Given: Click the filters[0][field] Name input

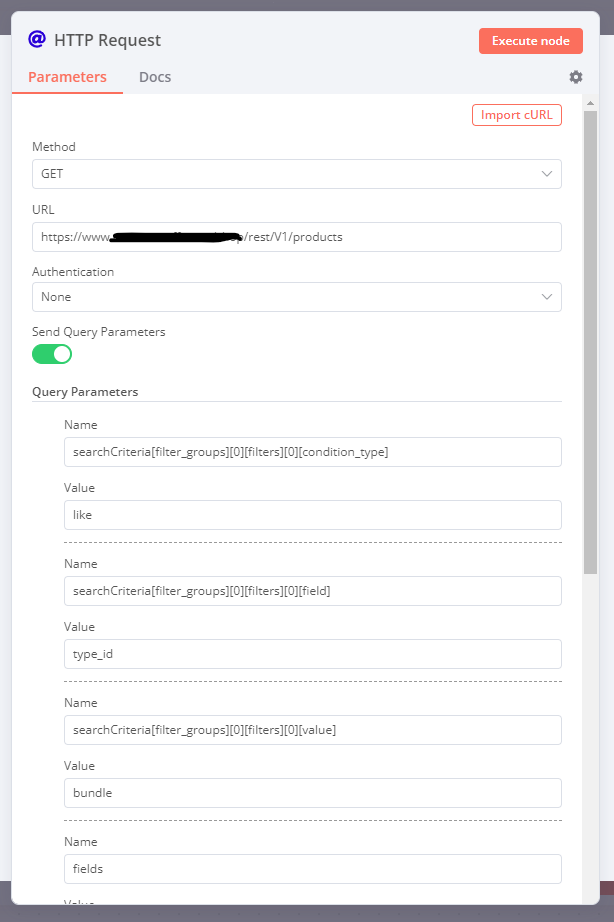Looking at the screenshot, I should click(x=312, y=591).
